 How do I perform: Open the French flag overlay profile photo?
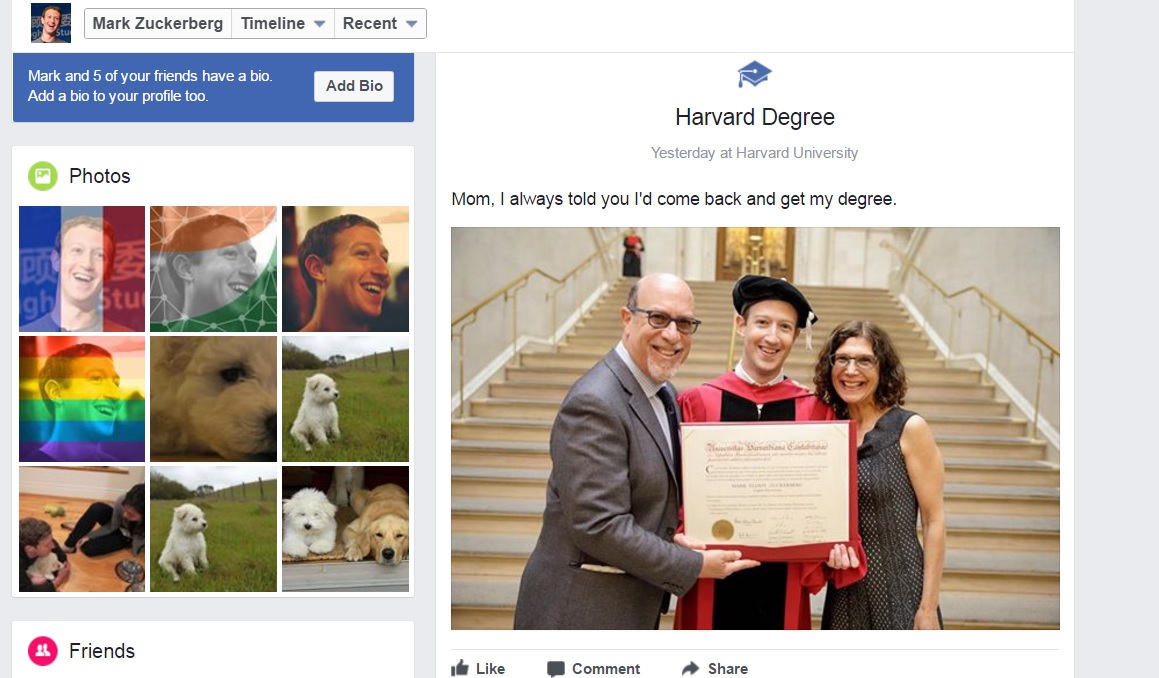tap(82, 268)
